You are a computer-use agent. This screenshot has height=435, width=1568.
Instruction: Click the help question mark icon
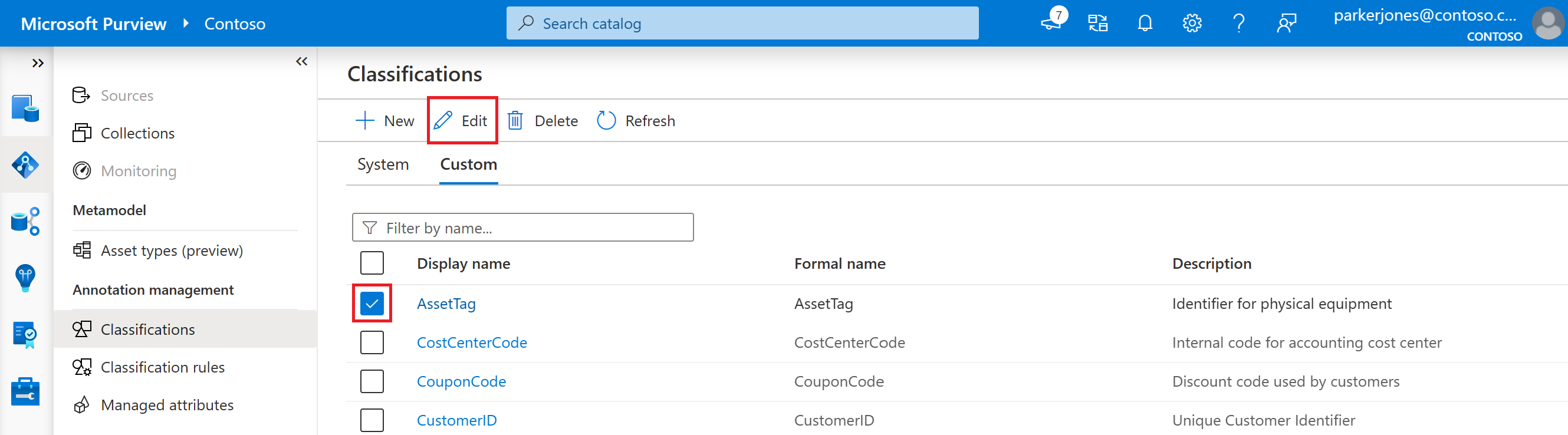(1238, 24)
